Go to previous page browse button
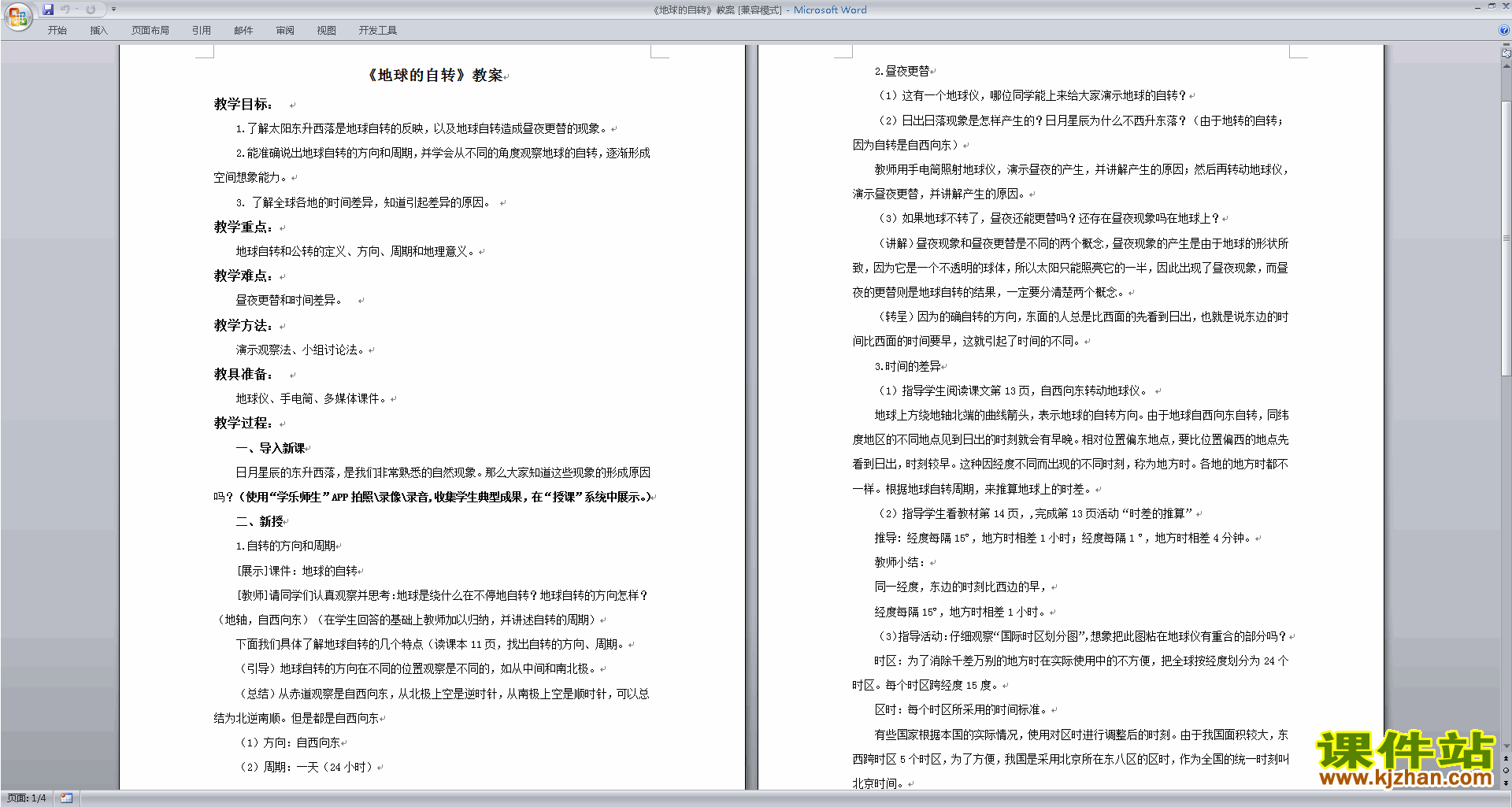This screenshot has height=807, width=1512. point(1506,759)
